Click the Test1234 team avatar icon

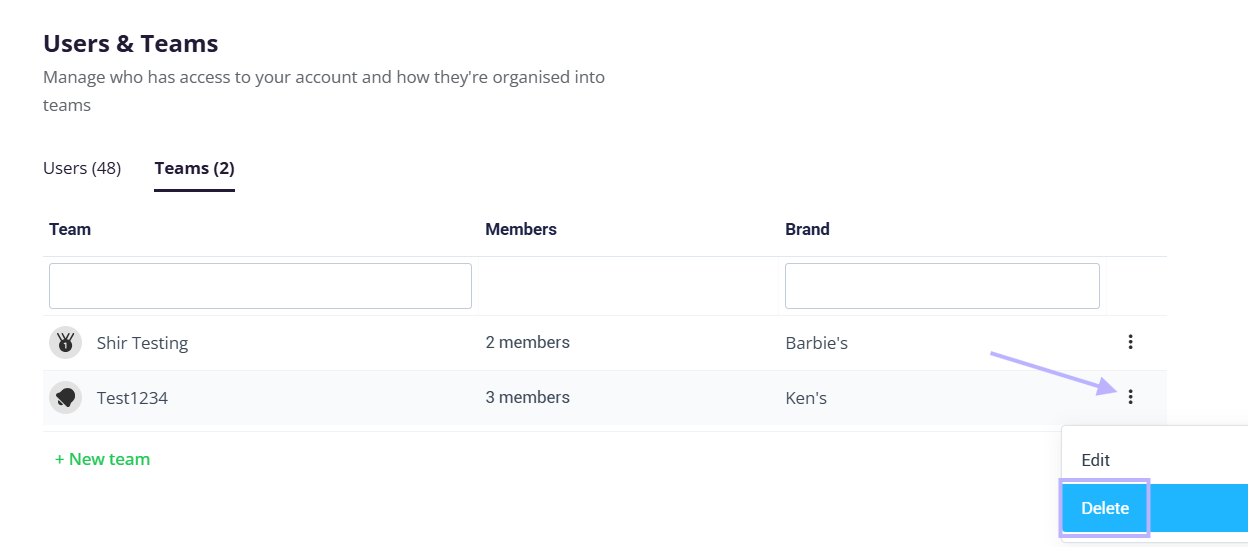(65, 398)
